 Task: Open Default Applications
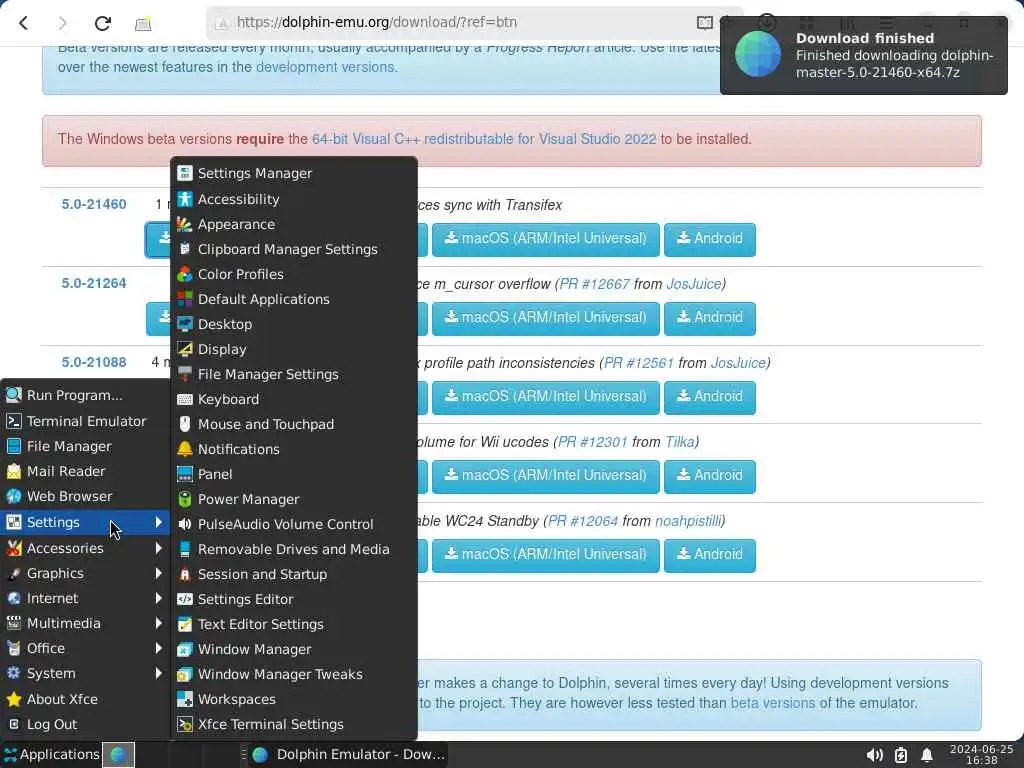(294, 299)
